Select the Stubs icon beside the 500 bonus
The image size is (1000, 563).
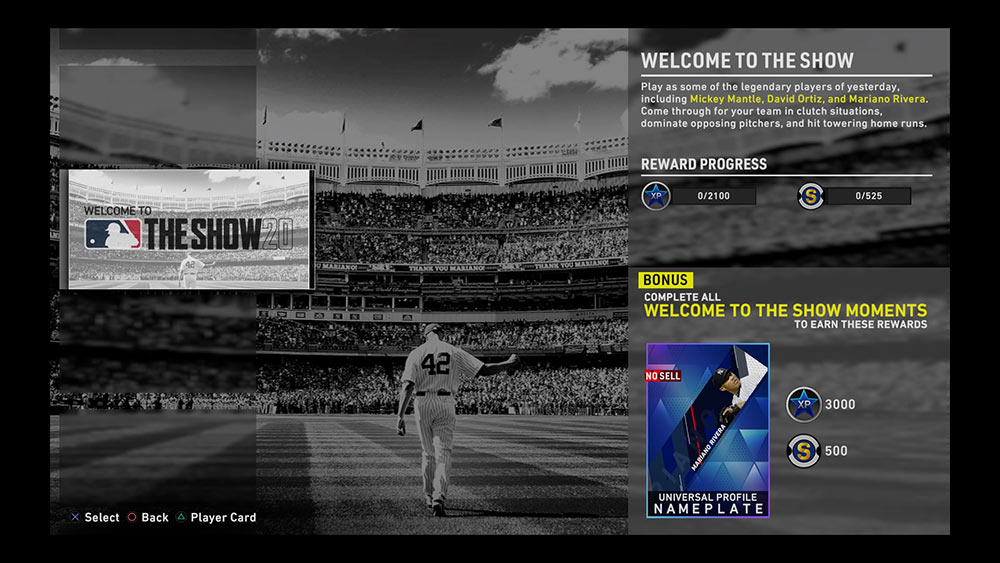(803, 450)
